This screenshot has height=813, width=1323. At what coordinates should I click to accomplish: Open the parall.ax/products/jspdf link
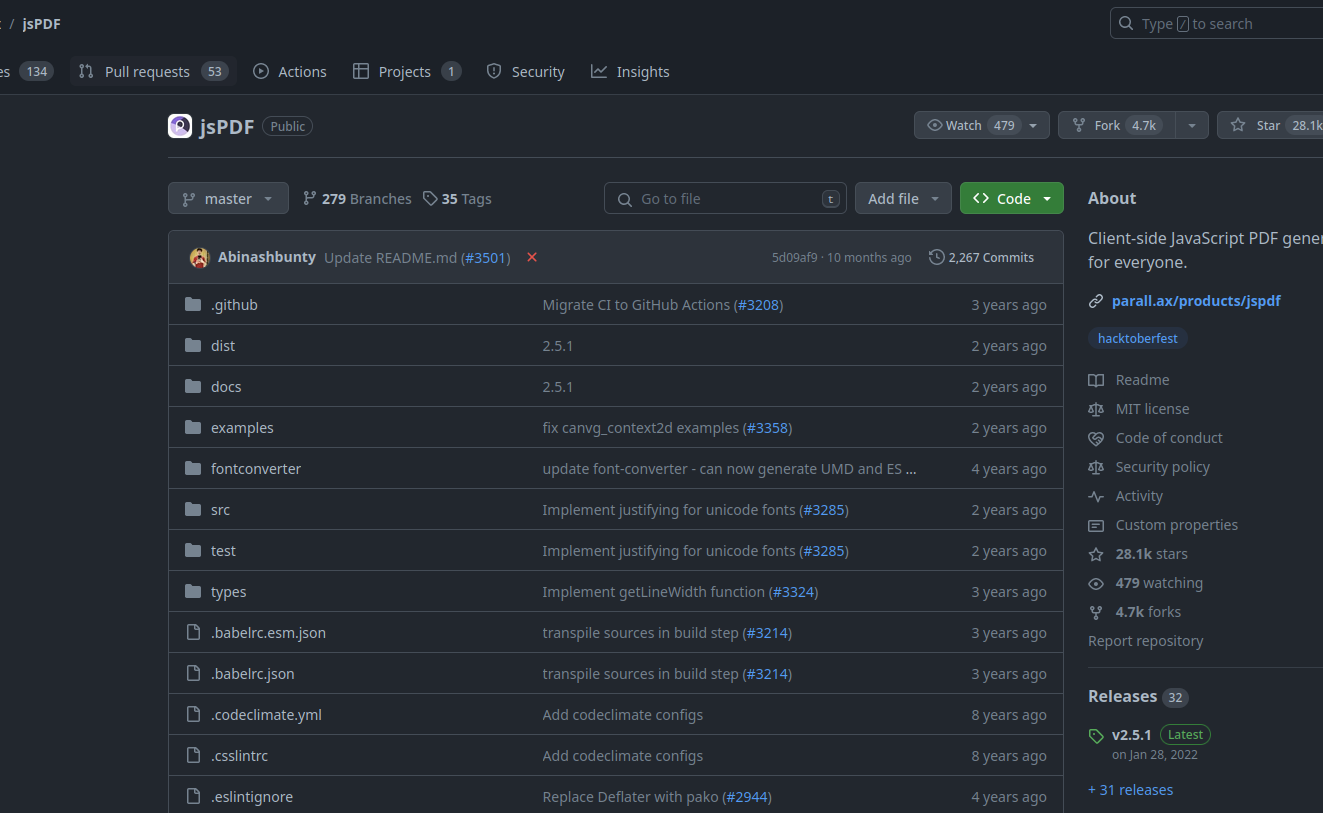click(x=1196, y=301)
